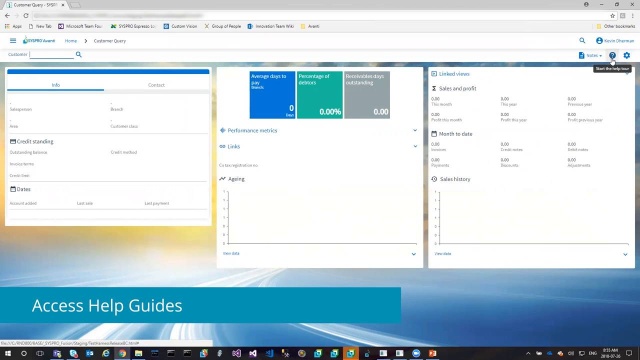
Task: Bookmark the page with star icon
Action: pyautogui.click(x=612, y=16)
